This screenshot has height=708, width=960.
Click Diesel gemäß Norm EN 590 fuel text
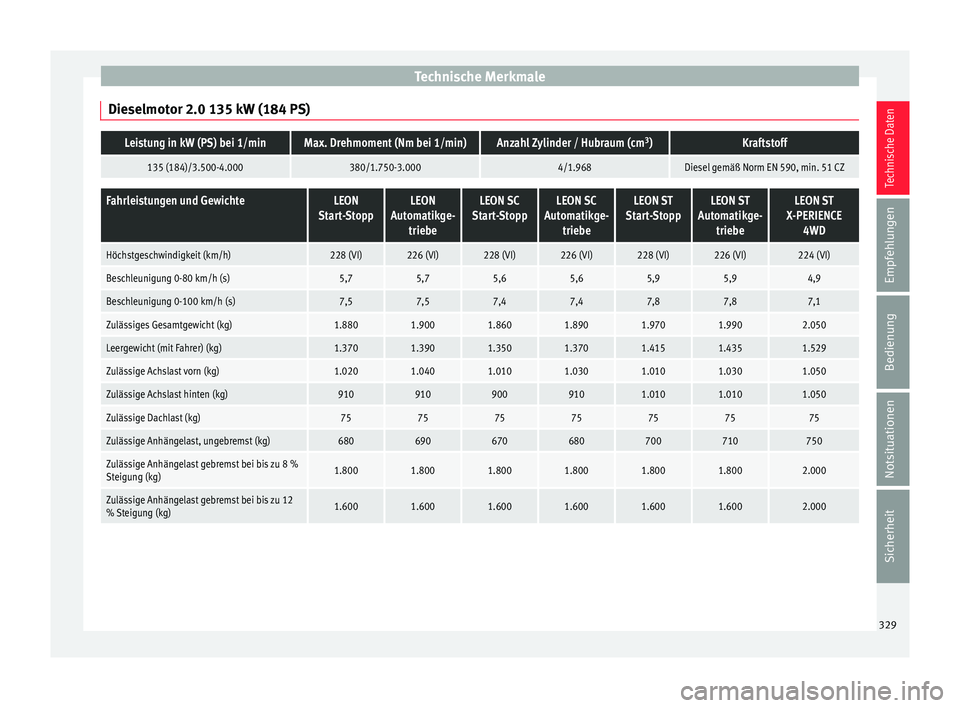[765, 167]
